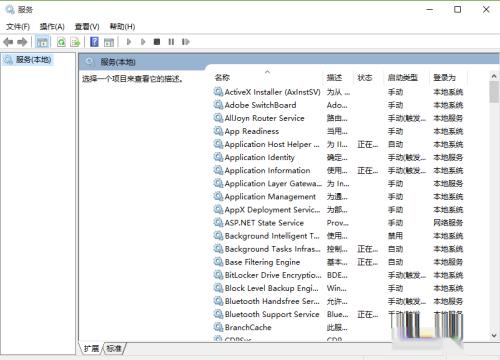500x360 pixels.
Task: Switch to the 扩展 tab
Action: pos(91,349)
